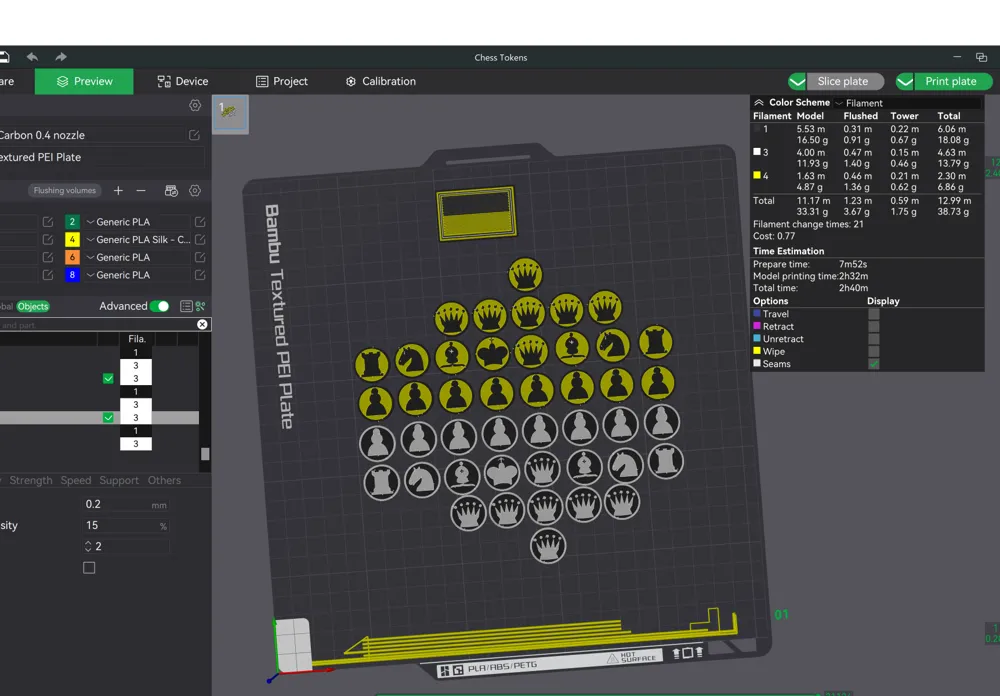This screenshot has width=1000, height=696.
Task: Clear the object search field
Action: [202, 324]
